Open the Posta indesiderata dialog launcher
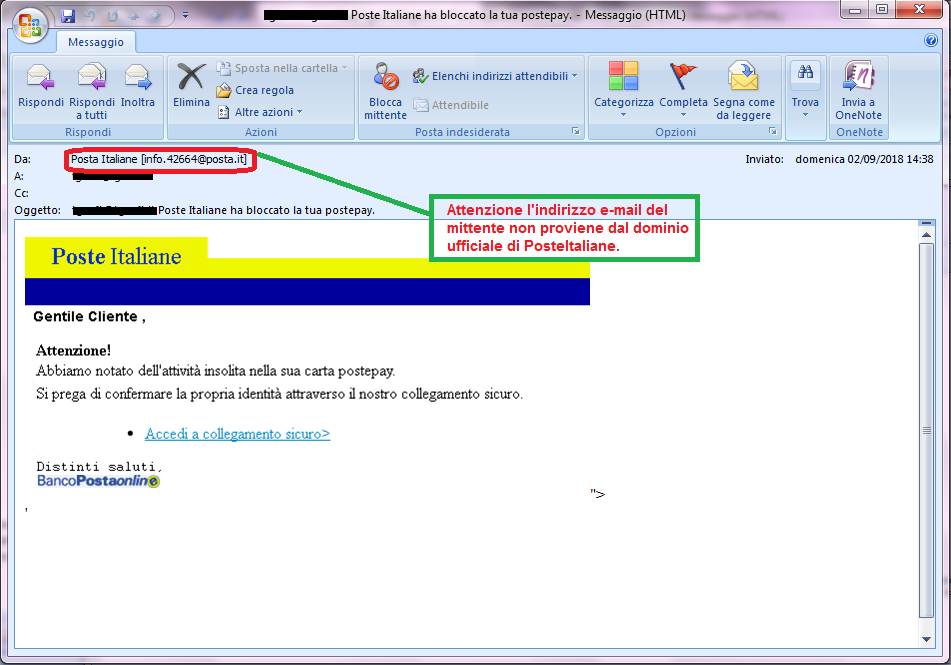Viewport: 951px width, 665px height. [x=576, y=131]
